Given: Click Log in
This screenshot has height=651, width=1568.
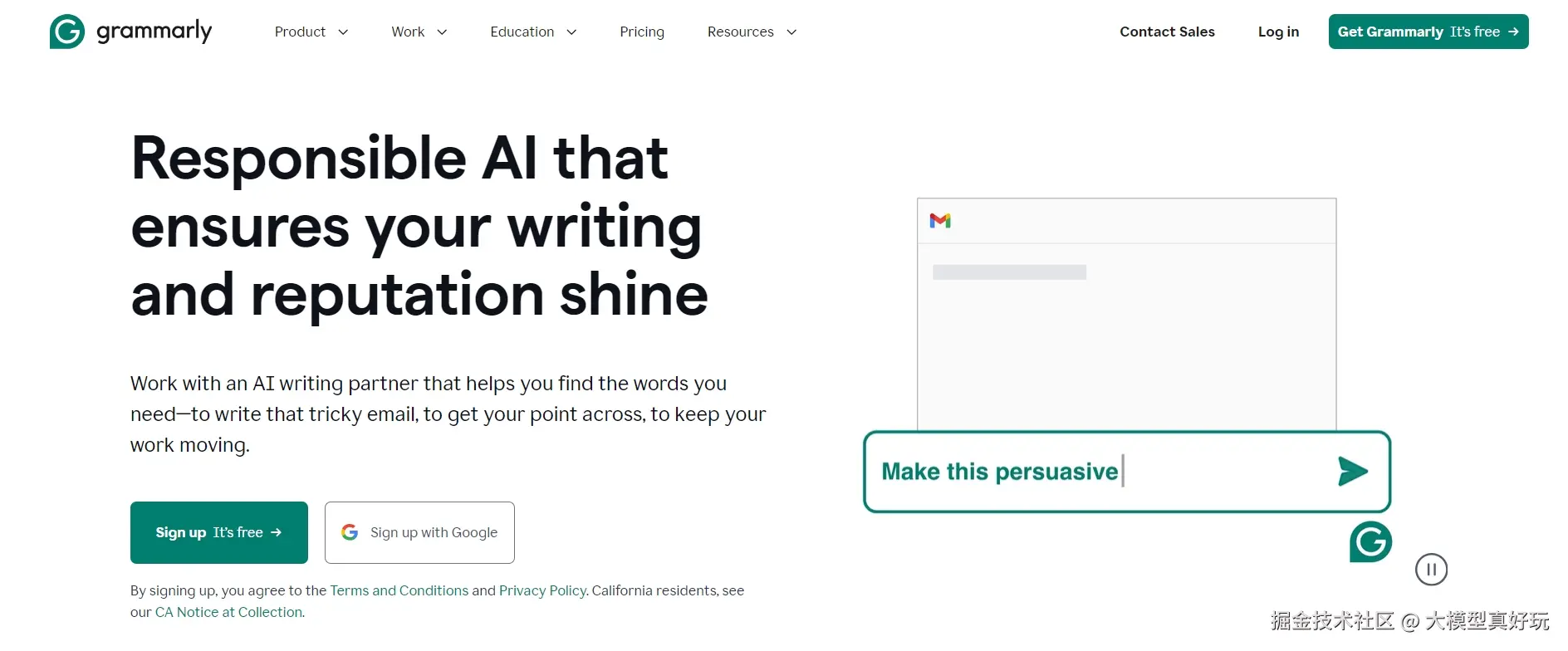Looking at the screenshot, I should coord(1278,32).
